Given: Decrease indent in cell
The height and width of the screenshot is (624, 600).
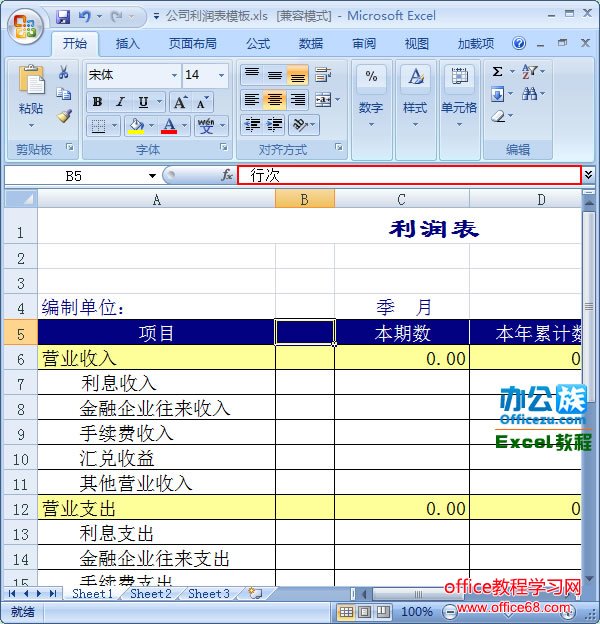Looking at the screenshot, I should pos(251,125).
